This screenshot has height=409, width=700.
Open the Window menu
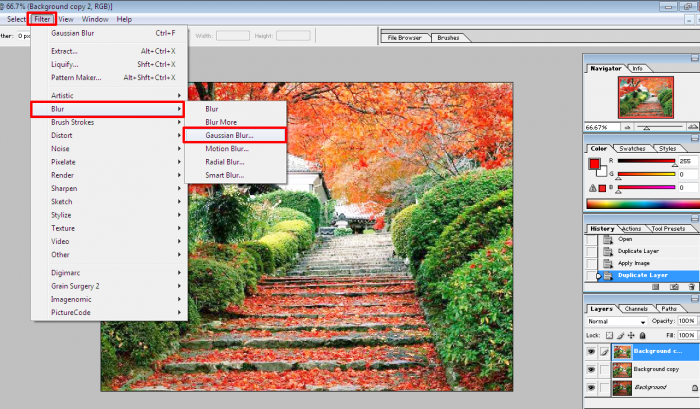[x=95, y=19]
